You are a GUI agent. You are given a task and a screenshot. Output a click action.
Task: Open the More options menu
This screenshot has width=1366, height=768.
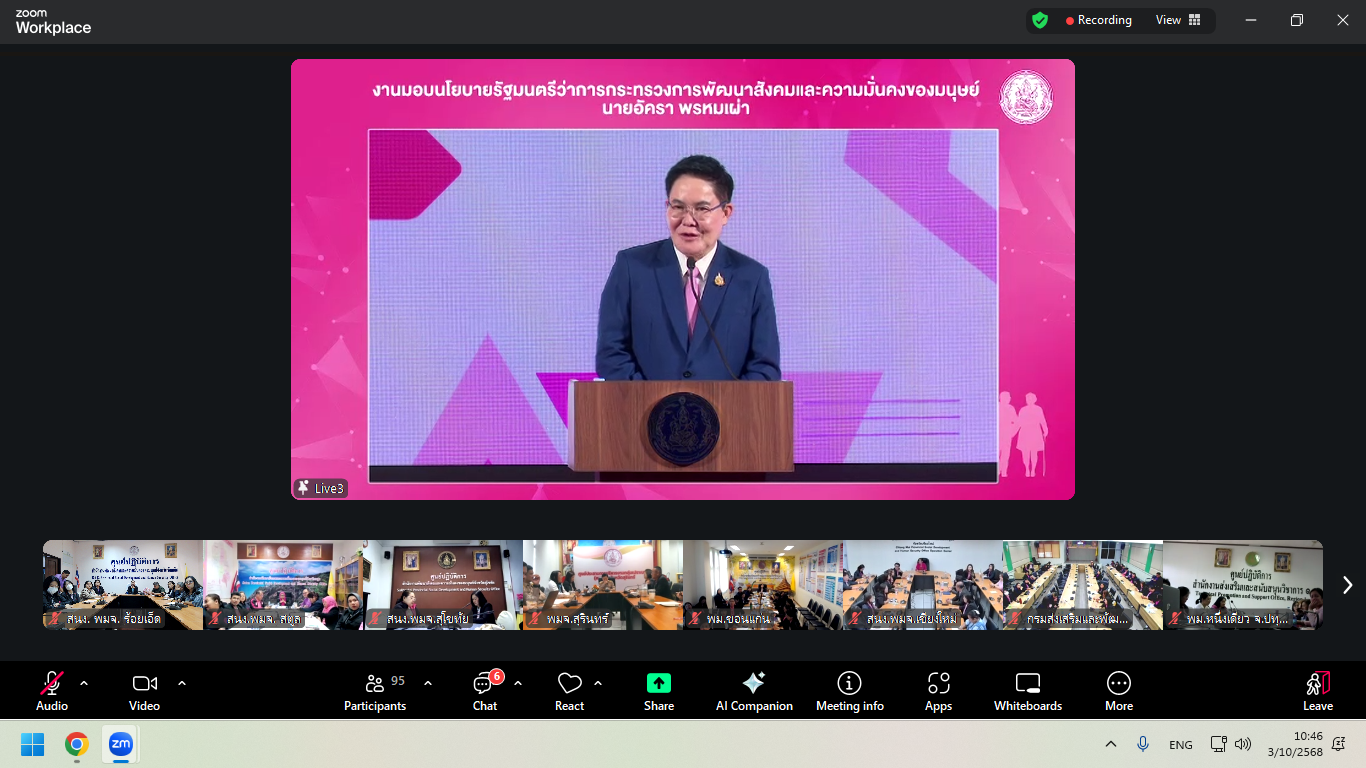pos(1119,689)
